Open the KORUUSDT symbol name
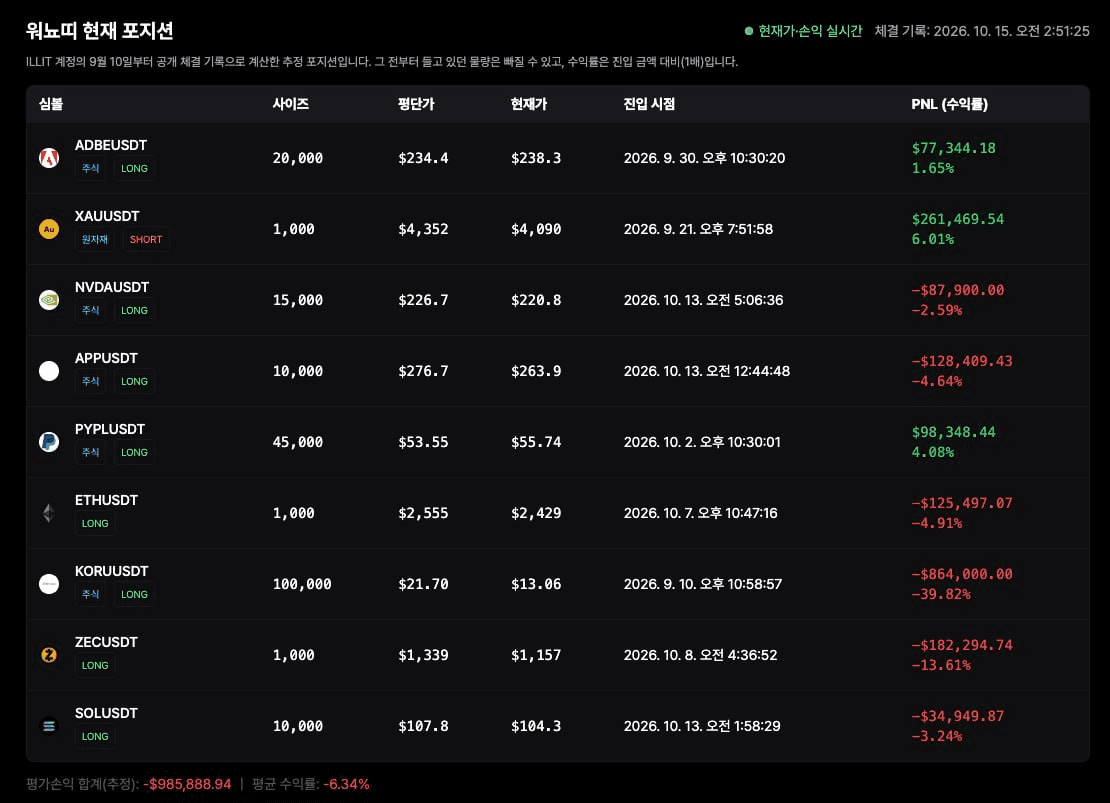1110x803 pixels. [x=112, y=571]
